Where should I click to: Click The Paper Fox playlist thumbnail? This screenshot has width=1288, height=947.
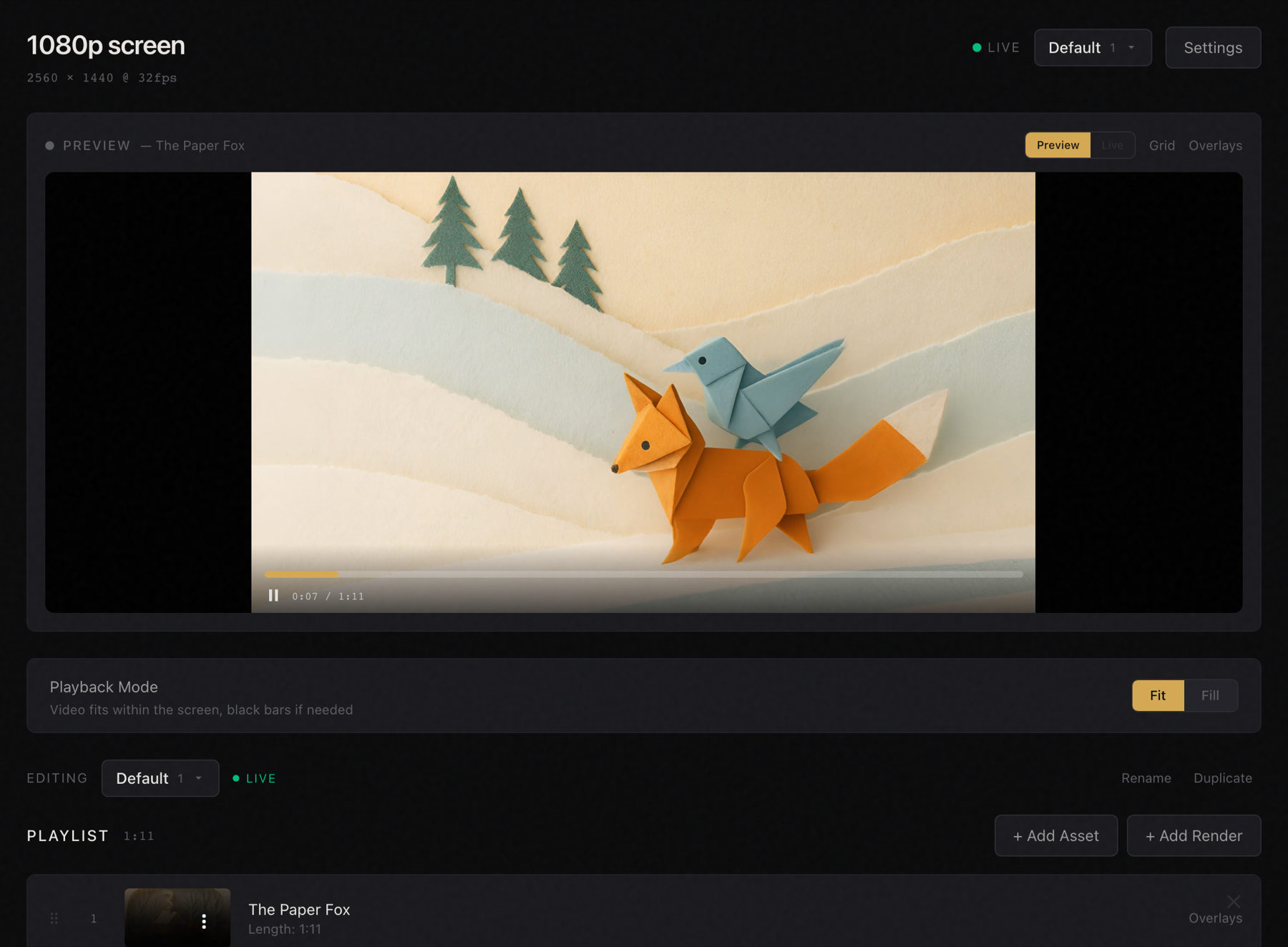[x=177, y=918]
